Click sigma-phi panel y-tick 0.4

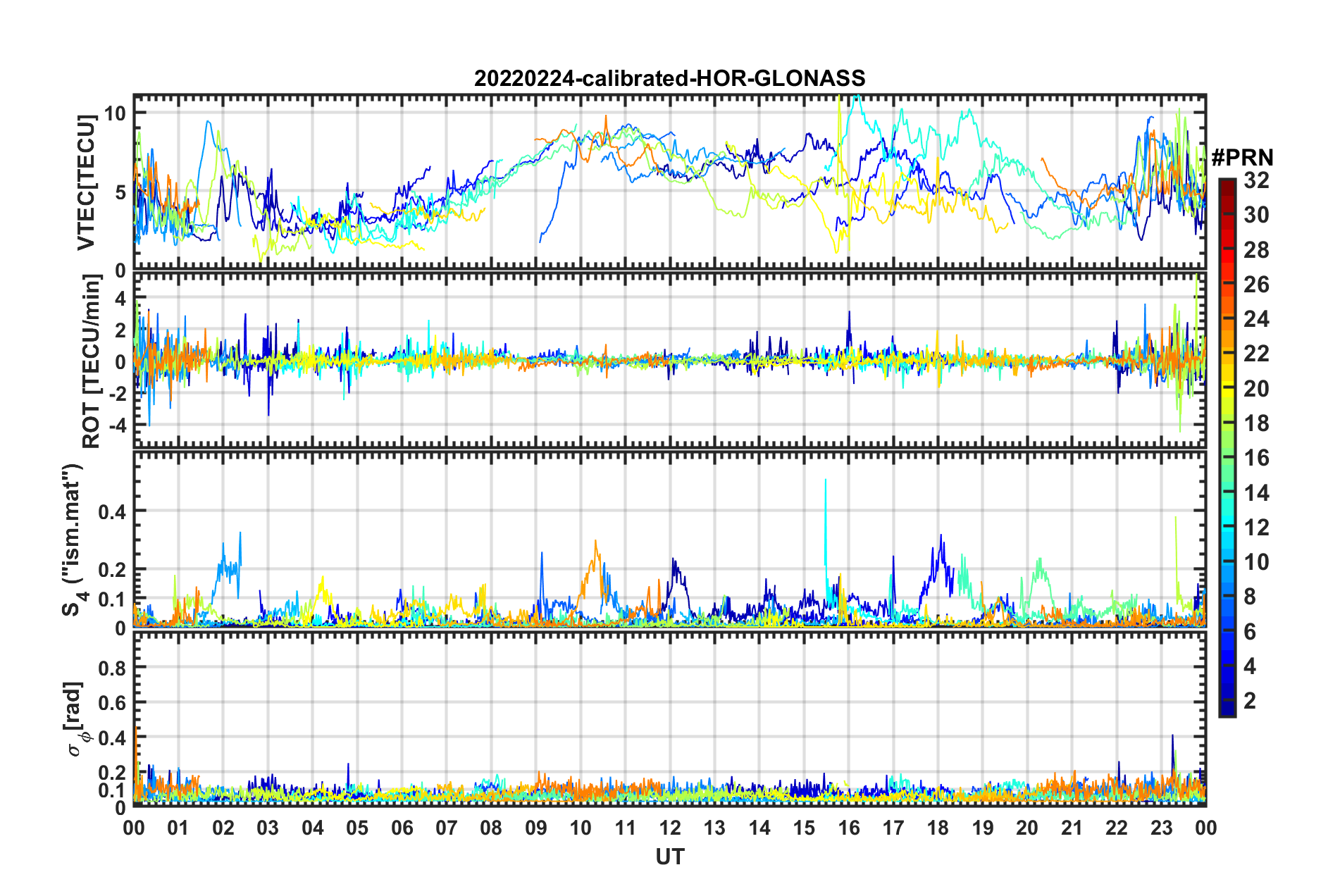(113, 738)
